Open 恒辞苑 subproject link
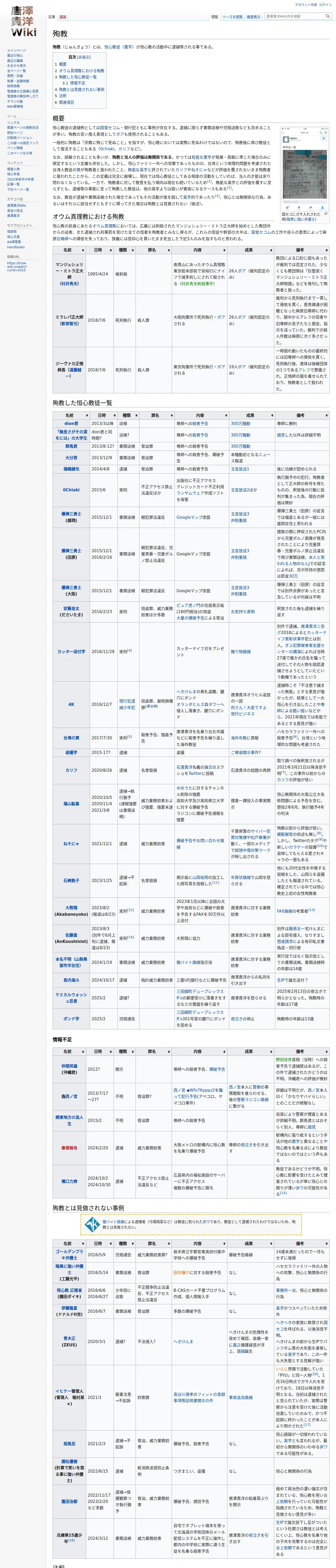Screen dimensions: 336x1568 pyautogui.click(x=12, y=231)
